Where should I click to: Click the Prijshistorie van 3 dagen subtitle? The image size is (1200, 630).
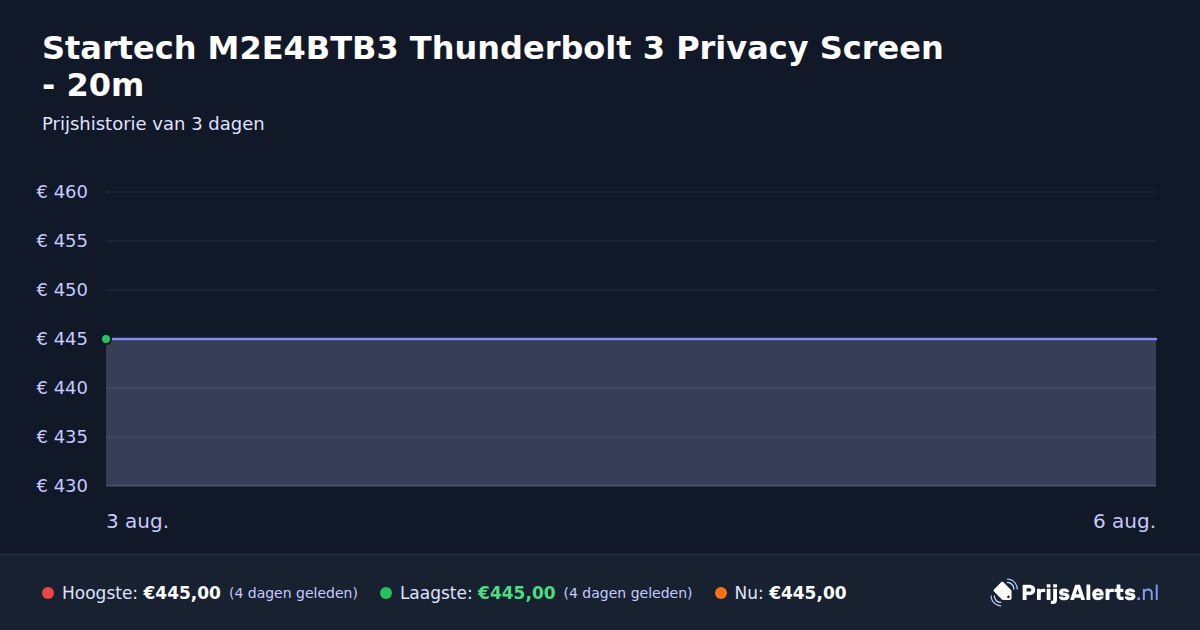point(153,124)
